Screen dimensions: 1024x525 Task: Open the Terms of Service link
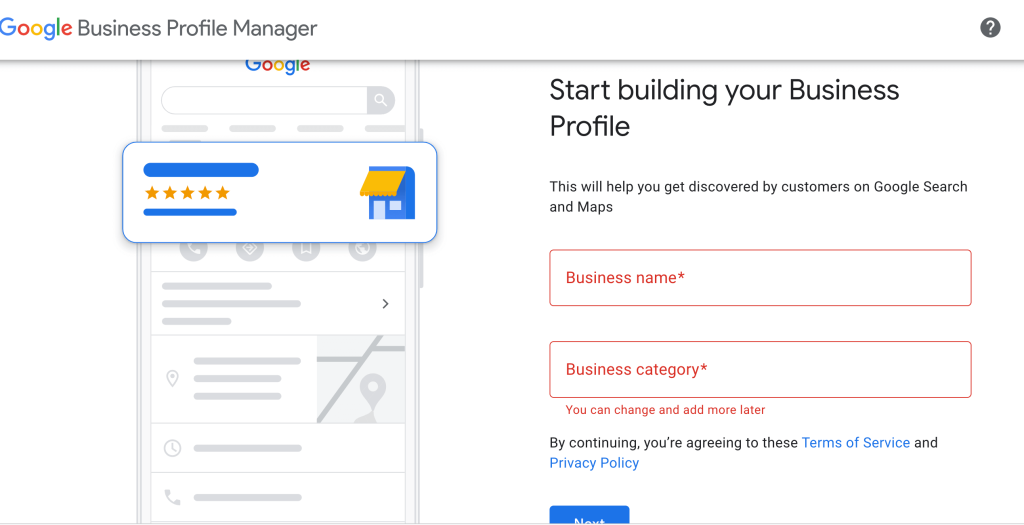856,443
